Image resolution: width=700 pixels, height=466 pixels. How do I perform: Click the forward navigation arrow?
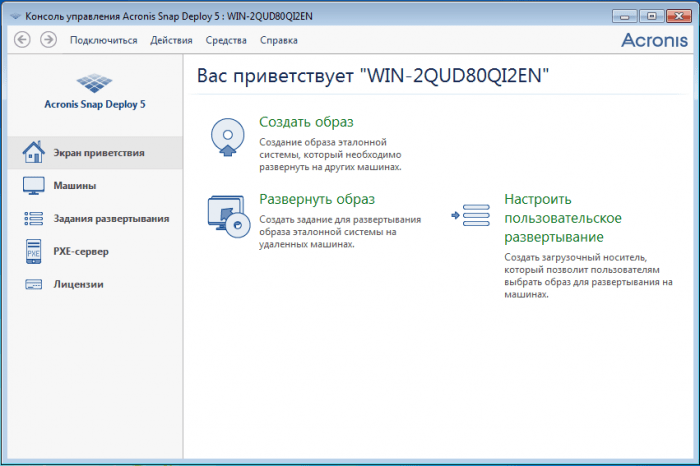pos(48,40)
